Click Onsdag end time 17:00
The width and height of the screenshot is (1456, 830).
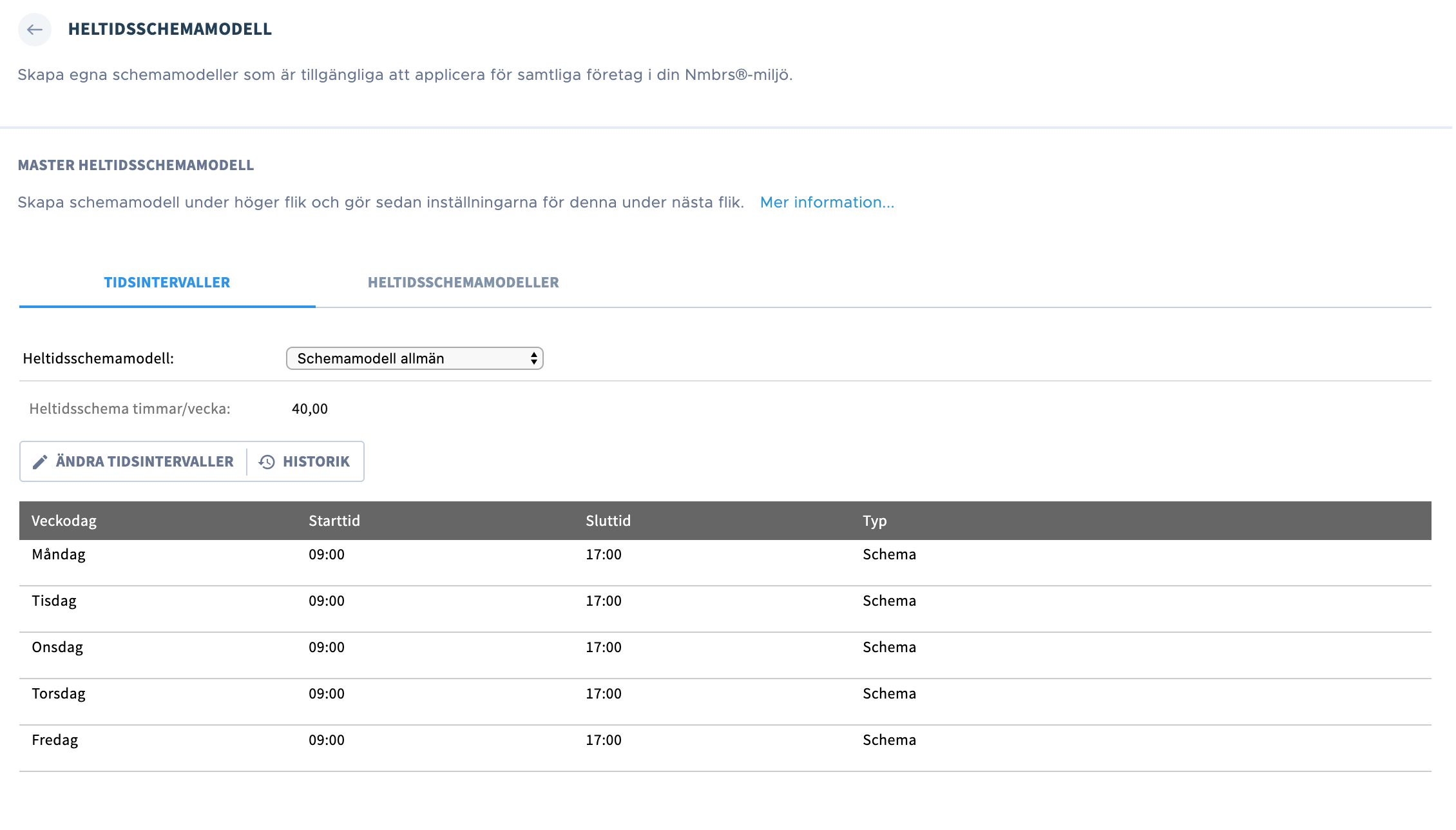coord(604,647)
